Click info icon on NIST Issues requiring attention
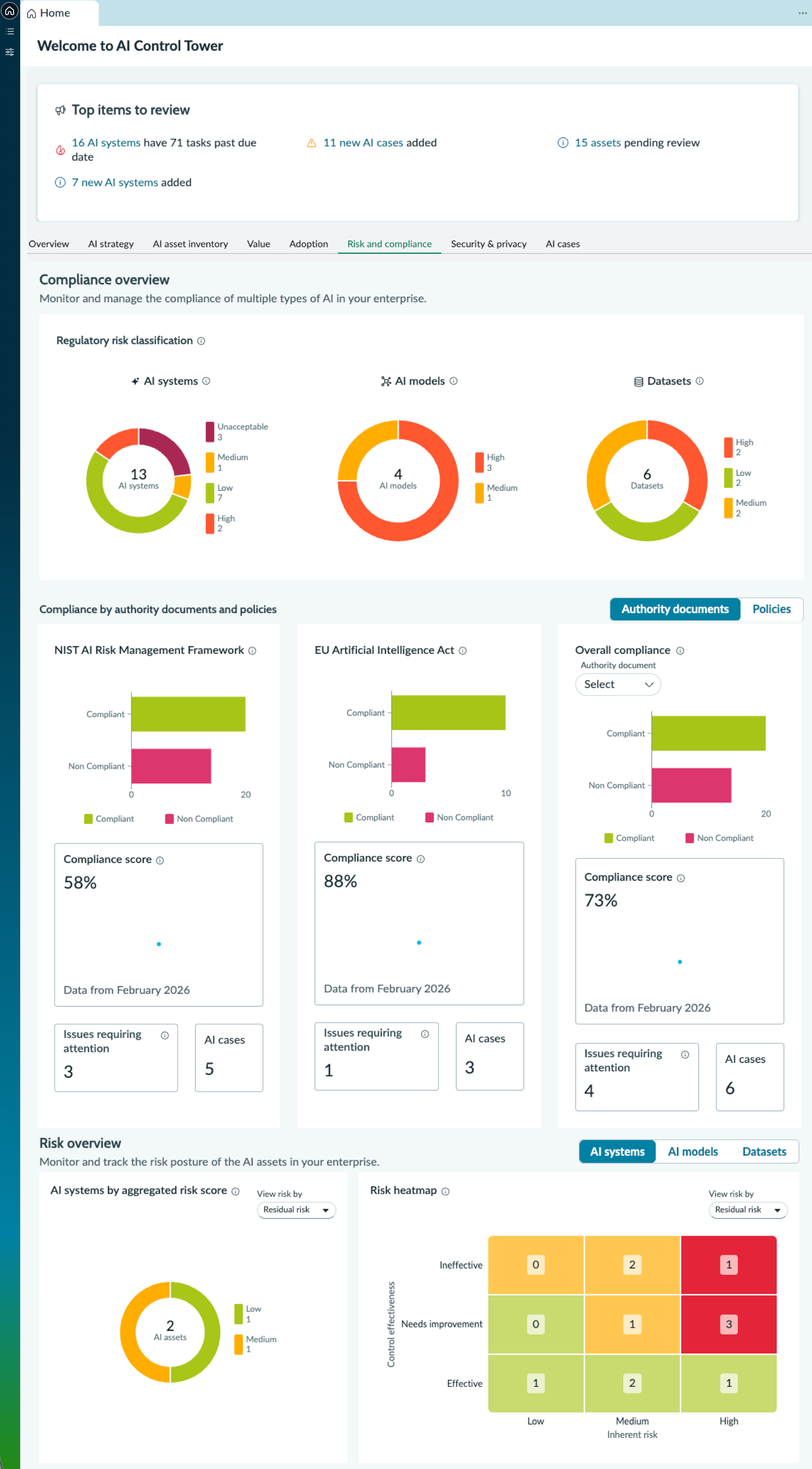Screen dimensions: 812x1469 pyautogui.click(x=165, y=1036)
